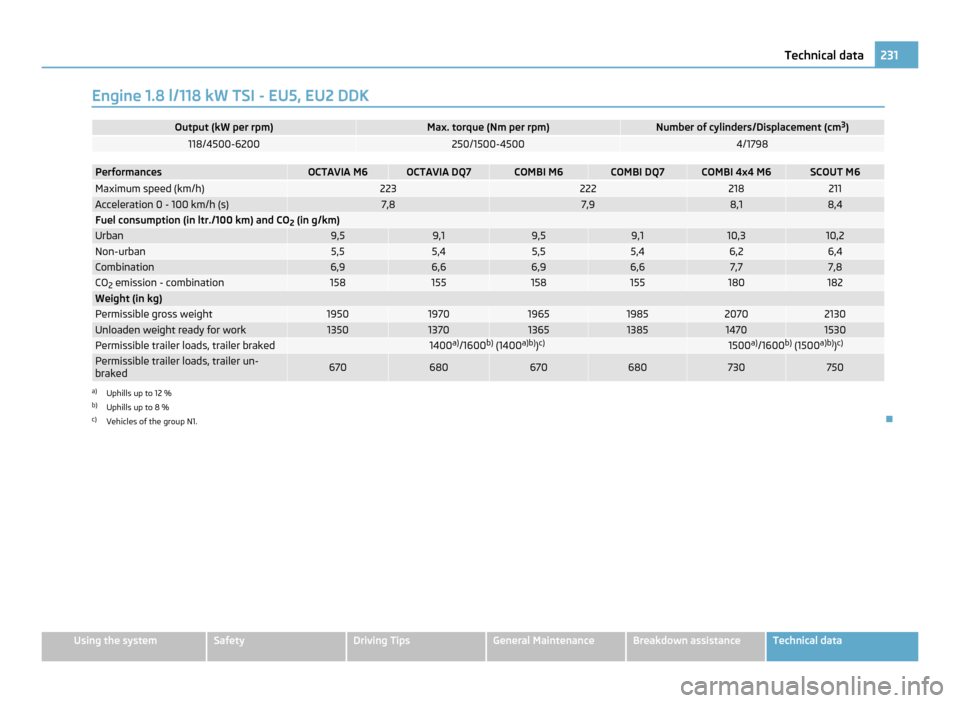The width and height of the screenshot is (960, 703).
Task: Click the unloaden weight value 1365
Action: (x=538, y=330)
